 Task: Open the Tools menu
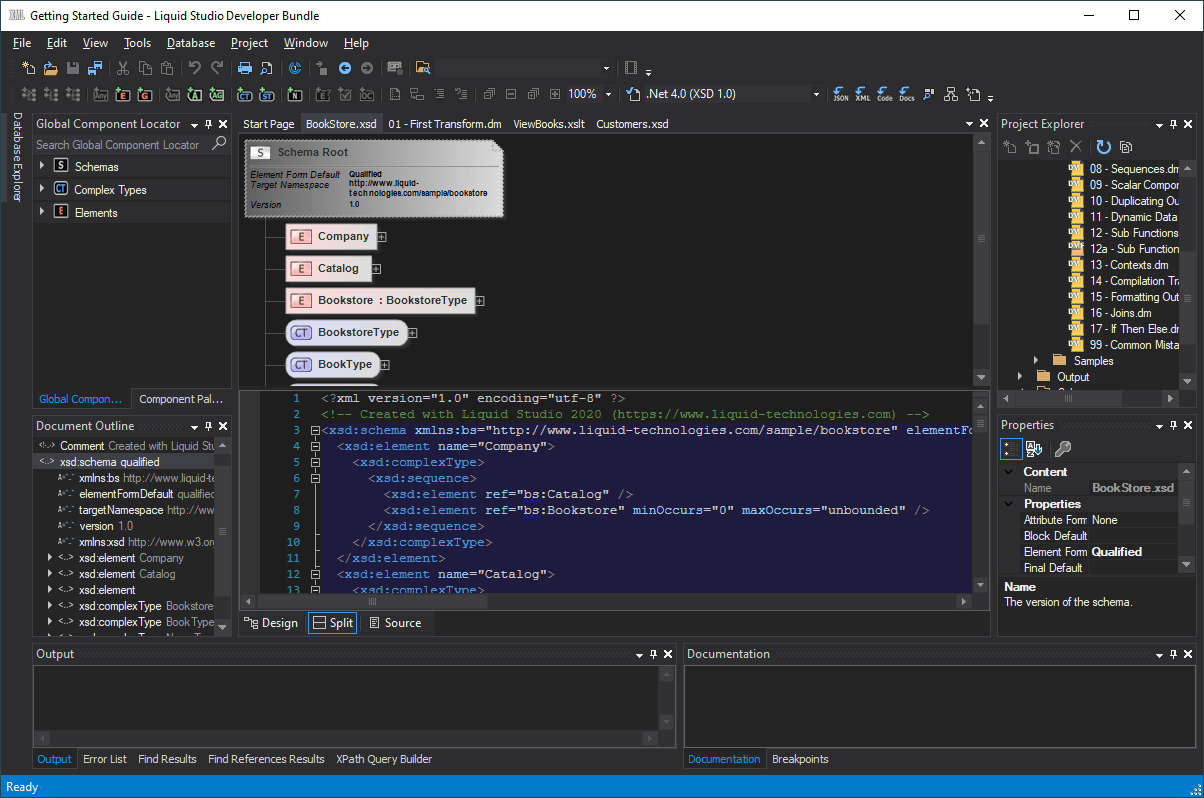point(138,43)
